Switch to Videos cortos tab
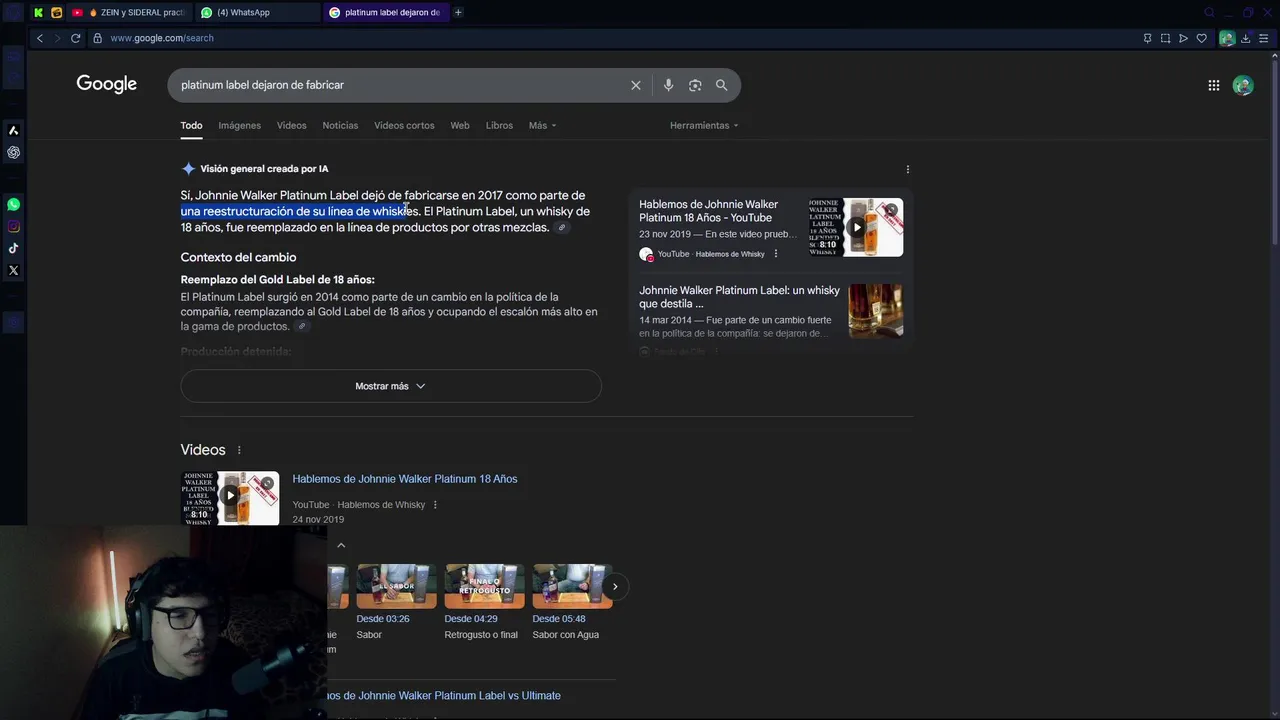The width and height of the screenshot is (1280, 720). 404,125
